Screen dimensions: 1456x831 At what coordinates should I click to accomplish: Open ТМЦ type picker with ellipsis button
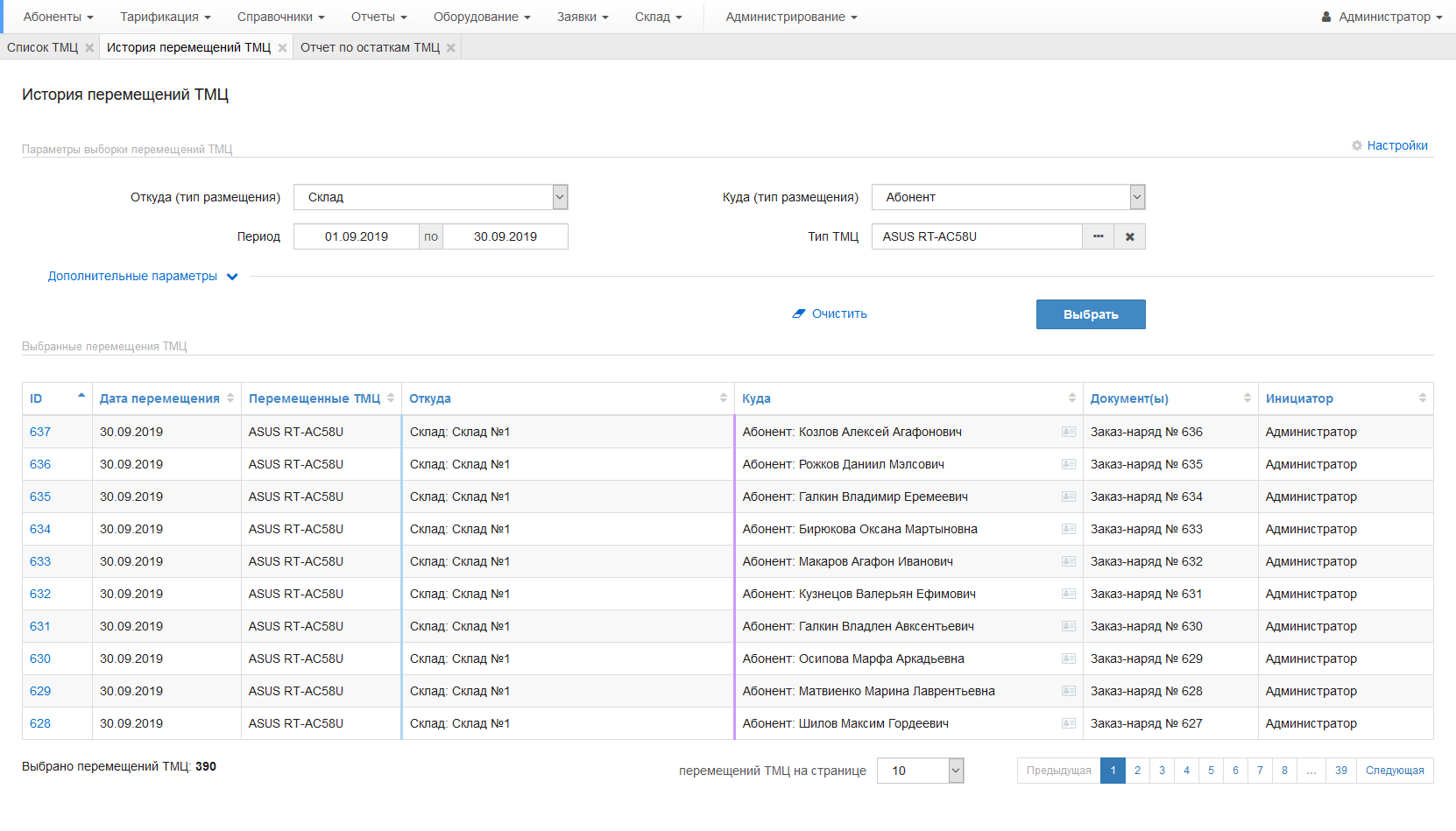[x=1098, y=236]
